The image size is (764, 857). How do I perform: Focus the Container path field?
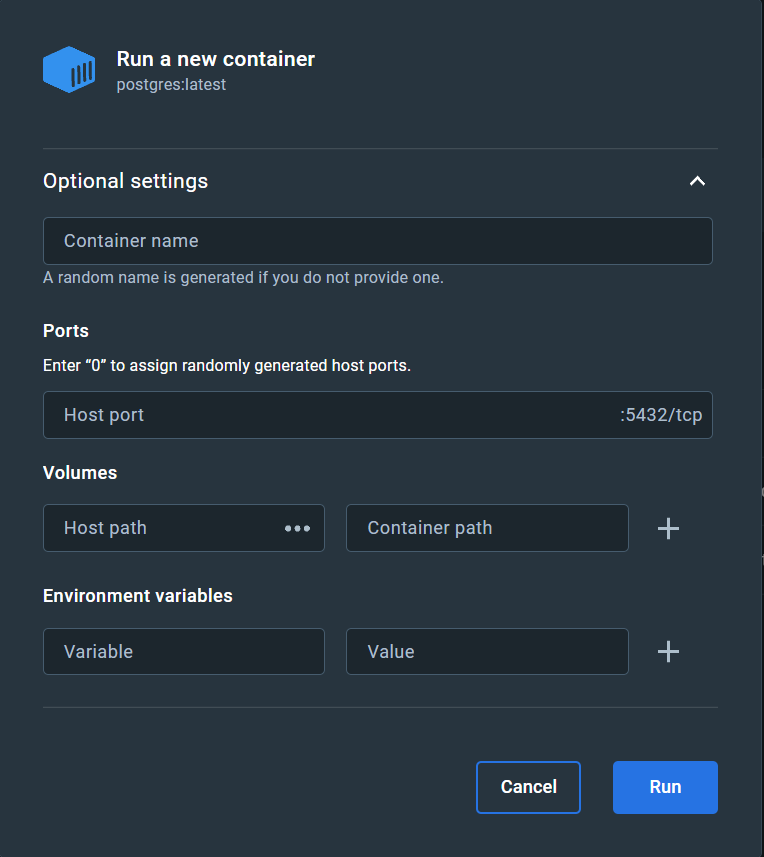(487, 528)
